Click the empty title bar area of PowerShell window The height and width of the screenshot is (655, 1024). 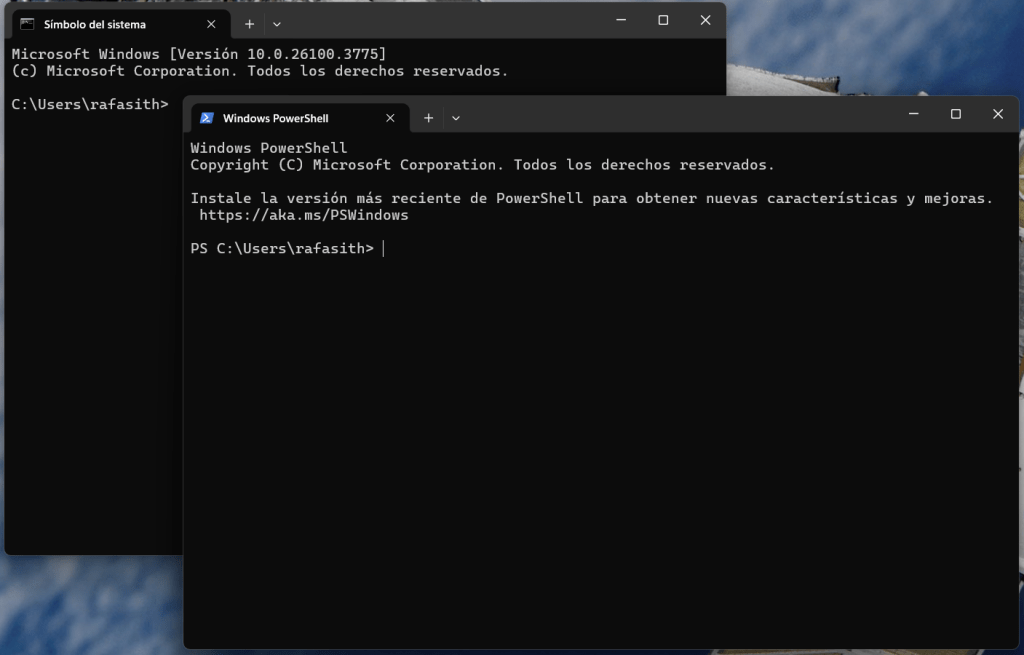[680, 115]
